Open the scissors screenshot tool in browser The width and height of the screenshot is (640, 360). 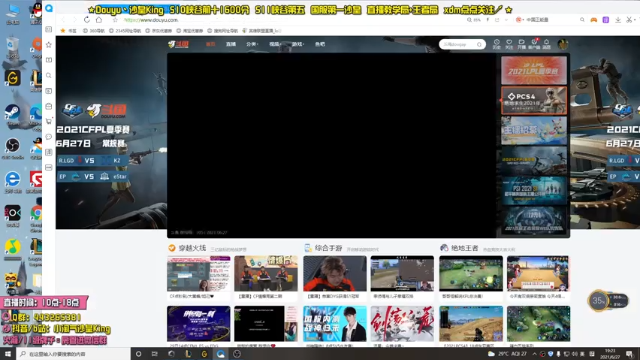click(629, 20)
